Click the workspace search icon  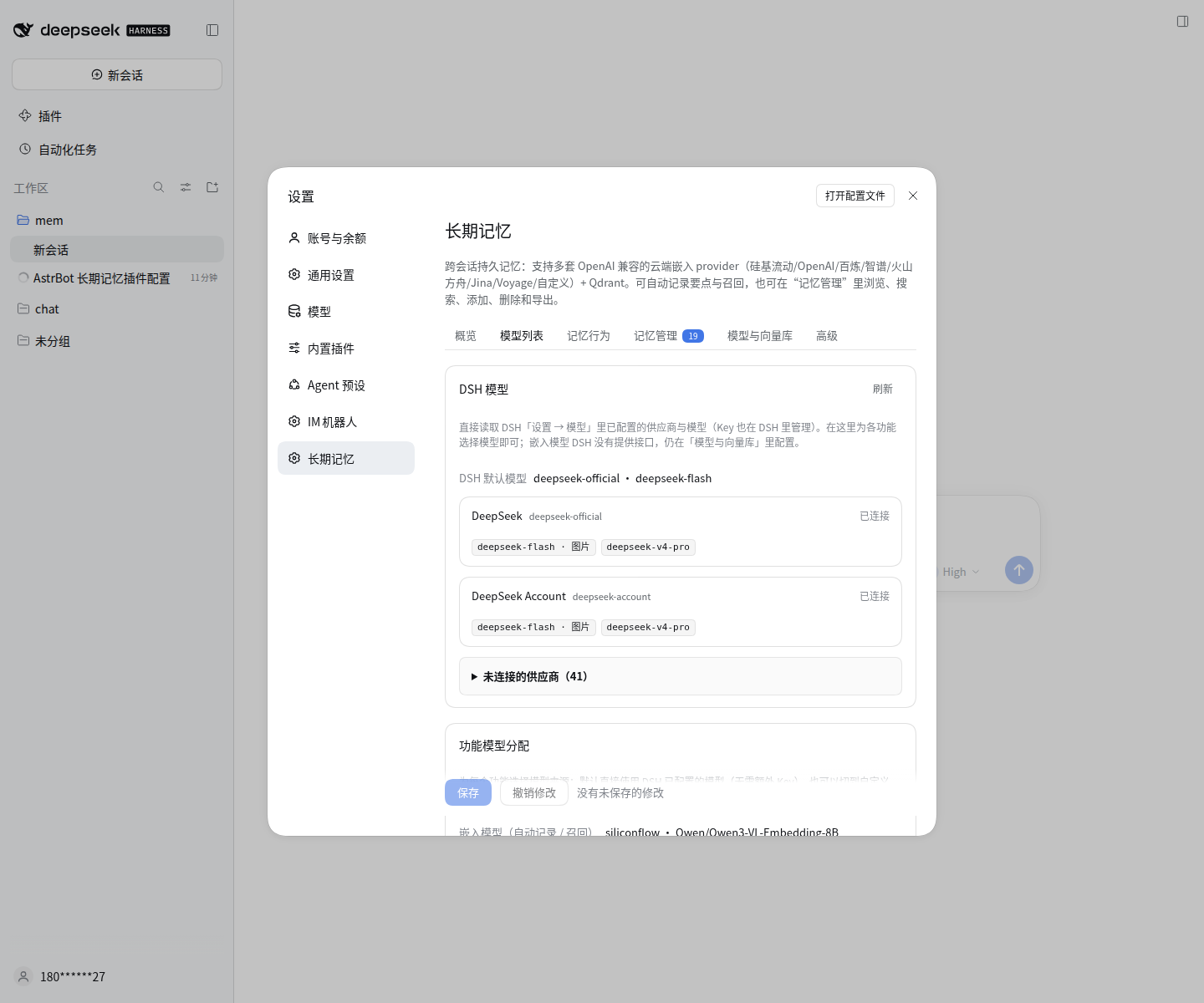(x=159, y=187)
